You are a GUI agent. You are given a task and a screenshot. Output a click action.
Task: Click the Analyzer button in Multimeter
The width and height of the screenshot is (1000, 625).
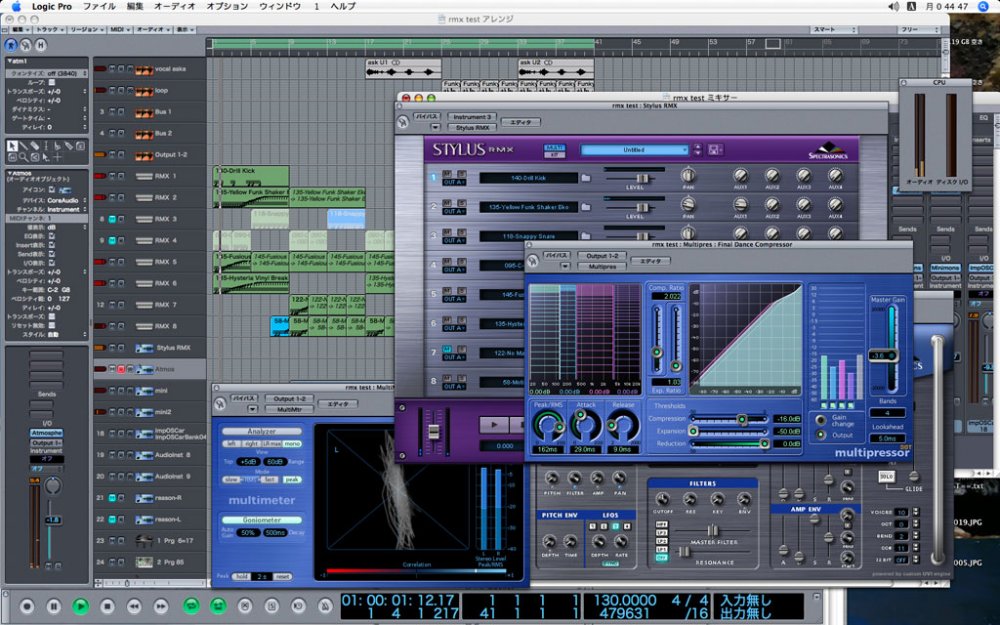click(x=261, y=432)
